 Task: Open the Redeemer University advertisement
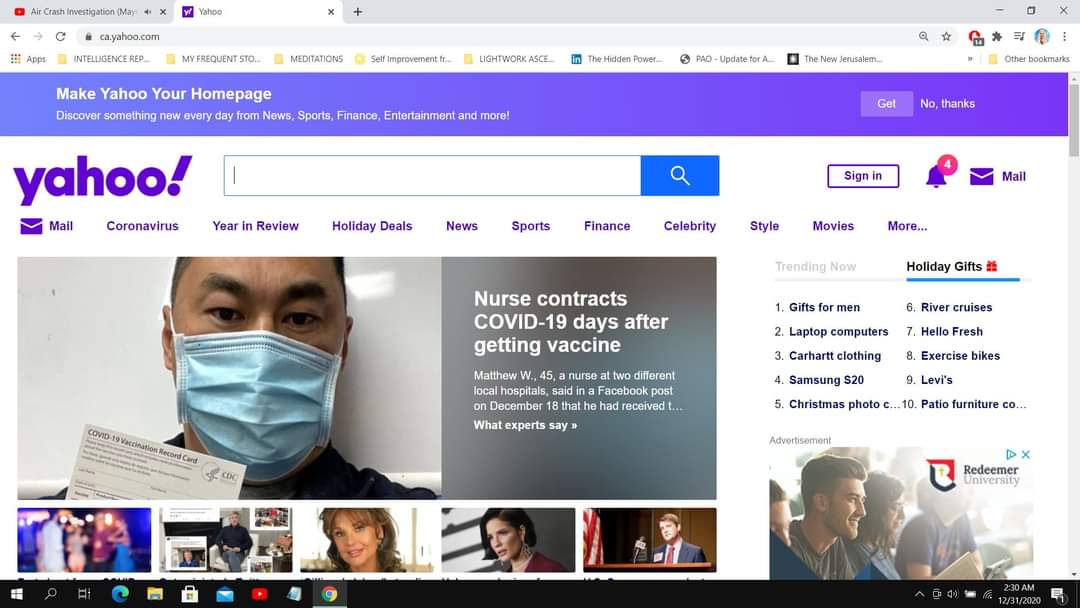(x=901, y=513)
